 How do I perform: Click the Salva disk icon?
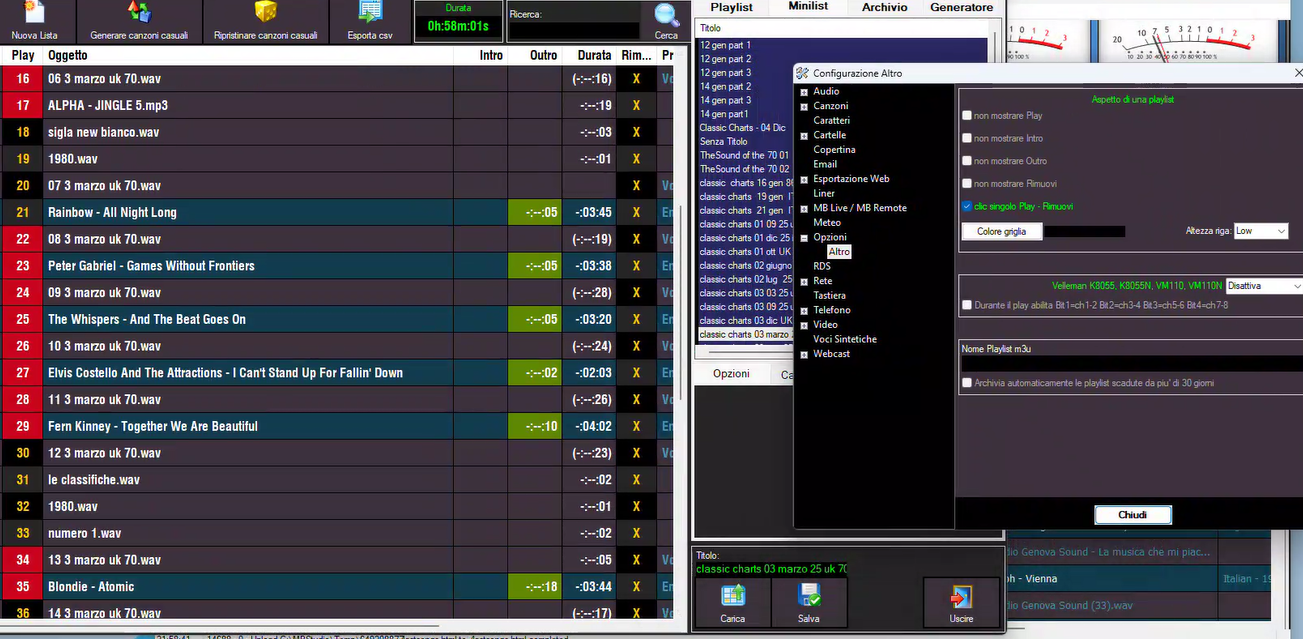pyautogui.click(x=809, y=596)
